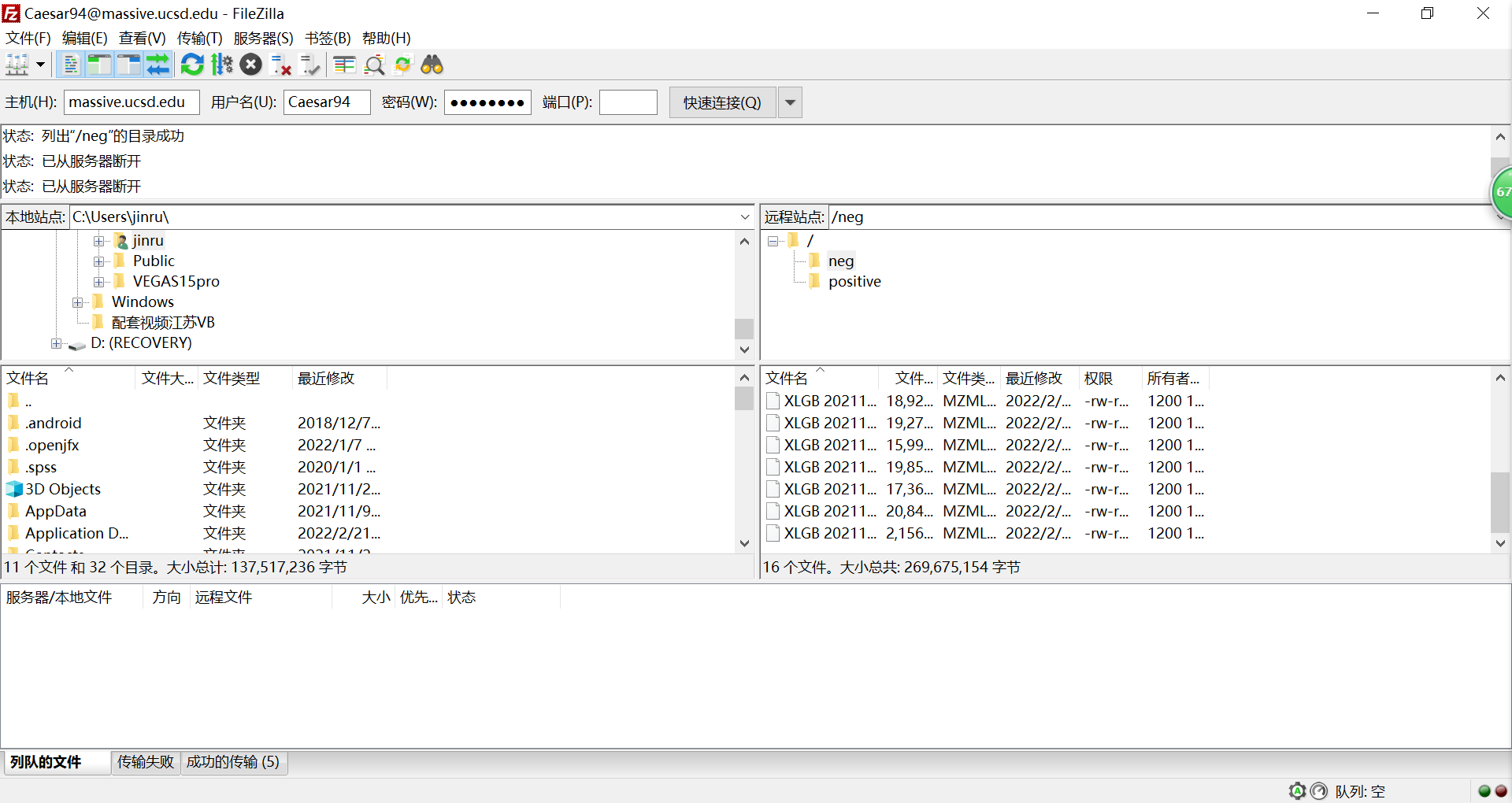1512x803 pixels.
Task: Click the password input field
Action: [487, 102]
